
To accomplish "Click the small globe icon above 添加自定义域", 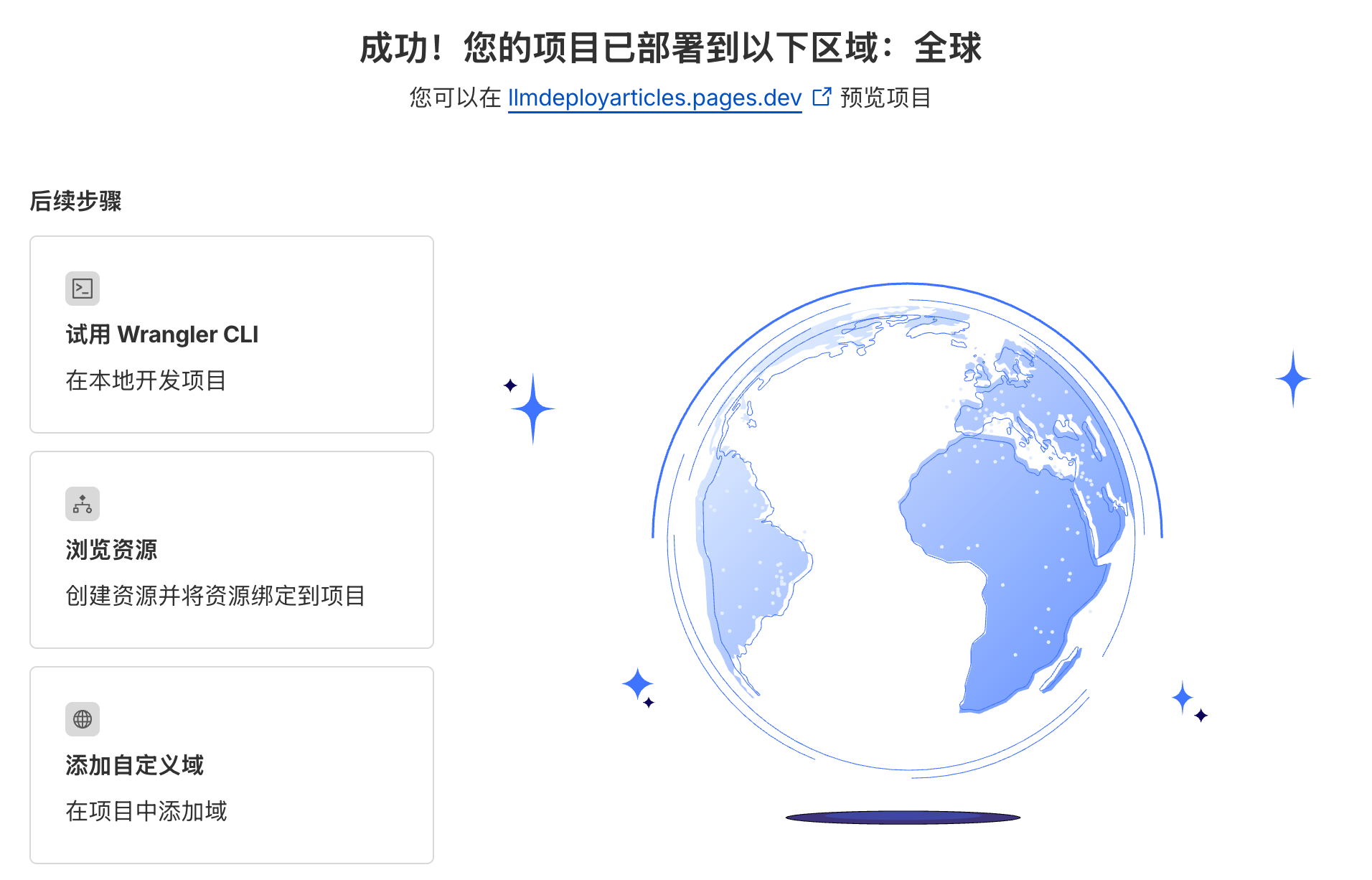I will click(83, 719).
